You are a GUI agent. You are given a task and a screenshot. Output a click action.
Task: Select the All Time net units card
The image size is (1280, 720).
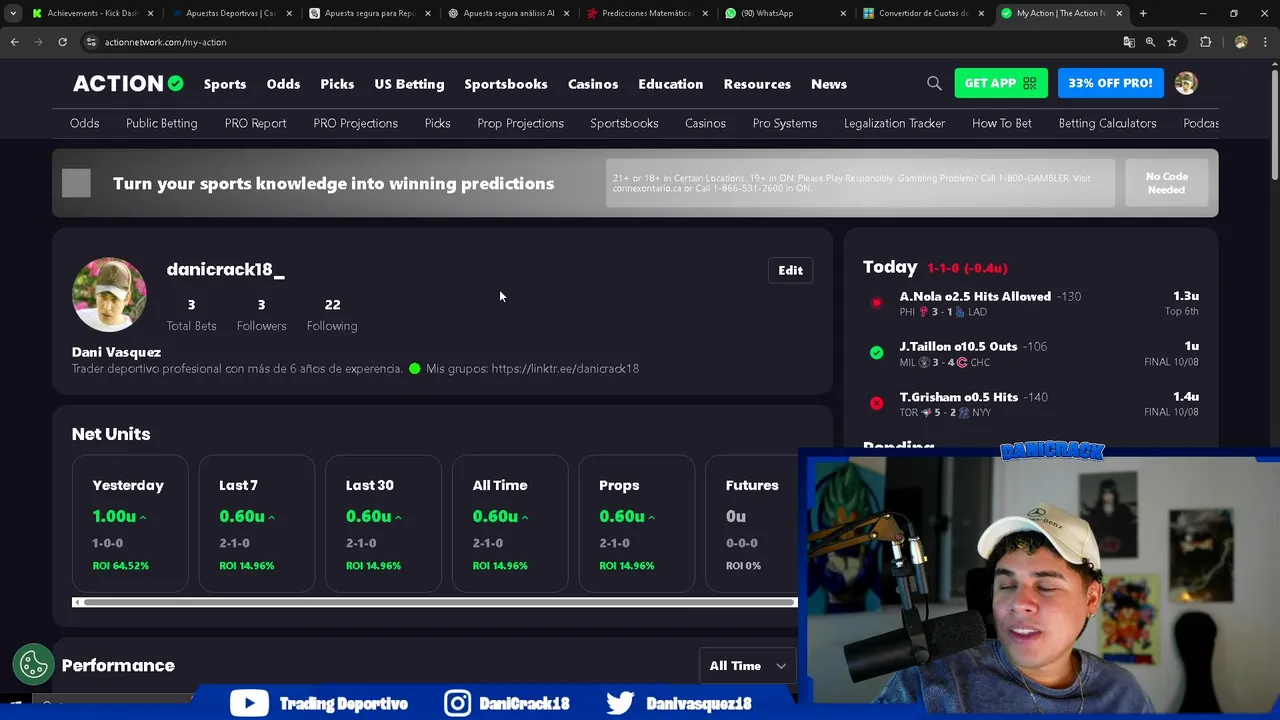pyautogui.click(x=510, y=524)
